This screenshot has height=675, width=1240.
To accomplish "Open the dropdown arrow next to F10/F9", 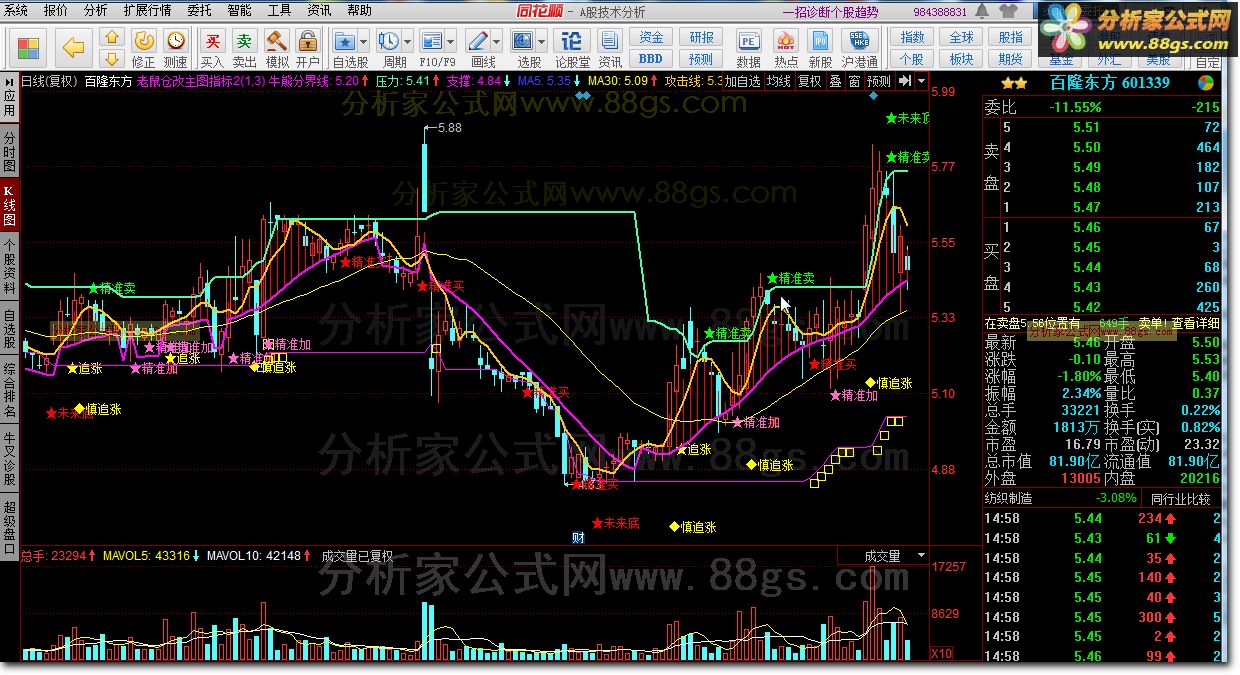I will 452,42.
